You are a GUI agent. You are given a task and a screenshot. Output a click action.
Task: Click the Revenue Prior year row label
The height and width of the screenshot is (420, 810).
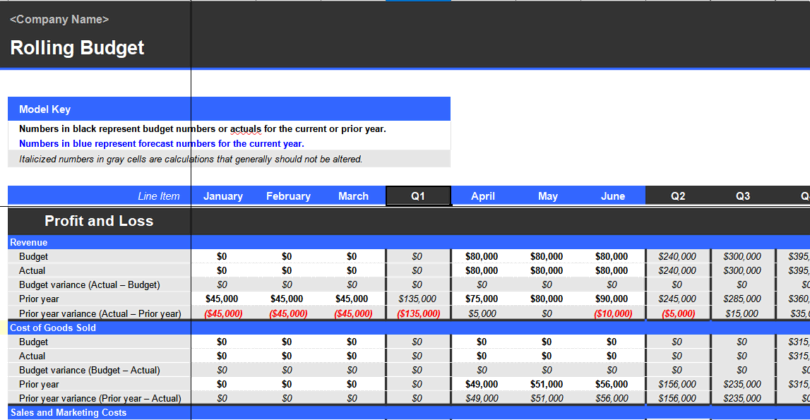click(39, 299)
